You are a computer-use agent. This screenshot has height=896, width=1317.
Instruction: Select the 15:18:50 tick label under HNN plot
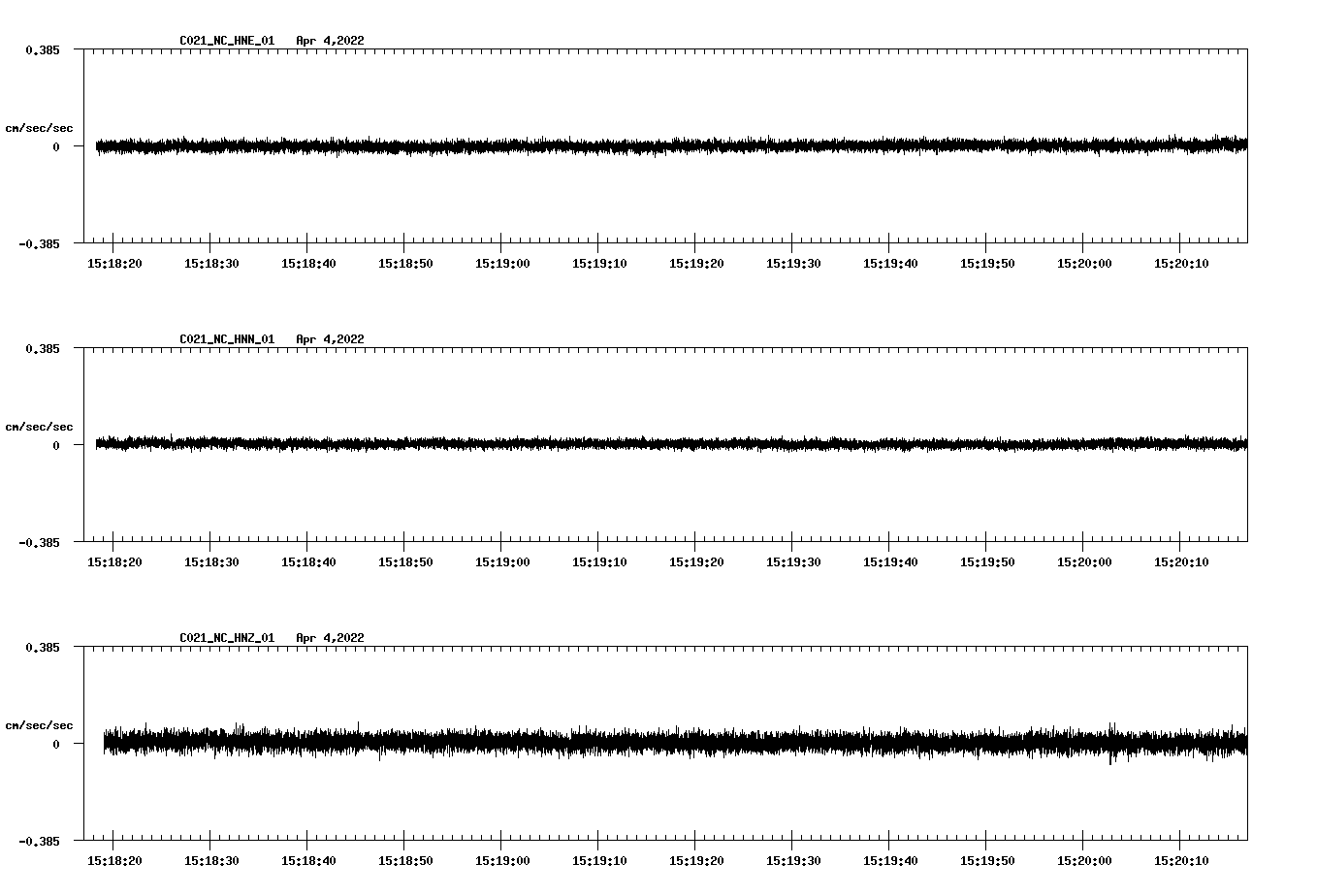(x=405, y=562)
